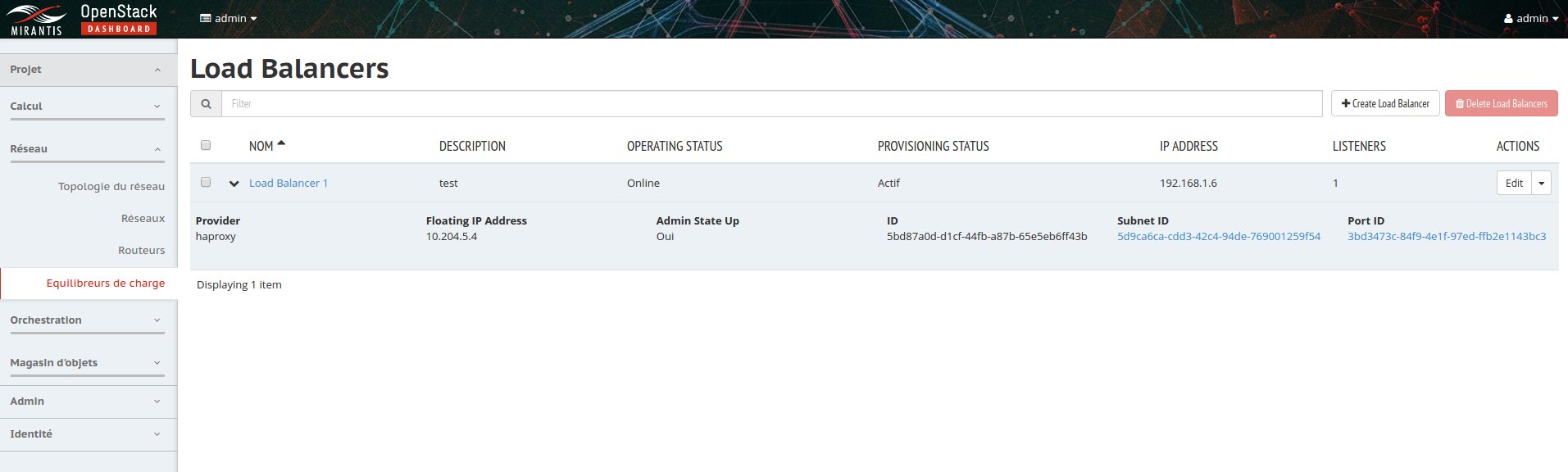Click the IP ADDRESS column header
1568x472 pixels.
pyautogui.click(x=1188, y=146)
